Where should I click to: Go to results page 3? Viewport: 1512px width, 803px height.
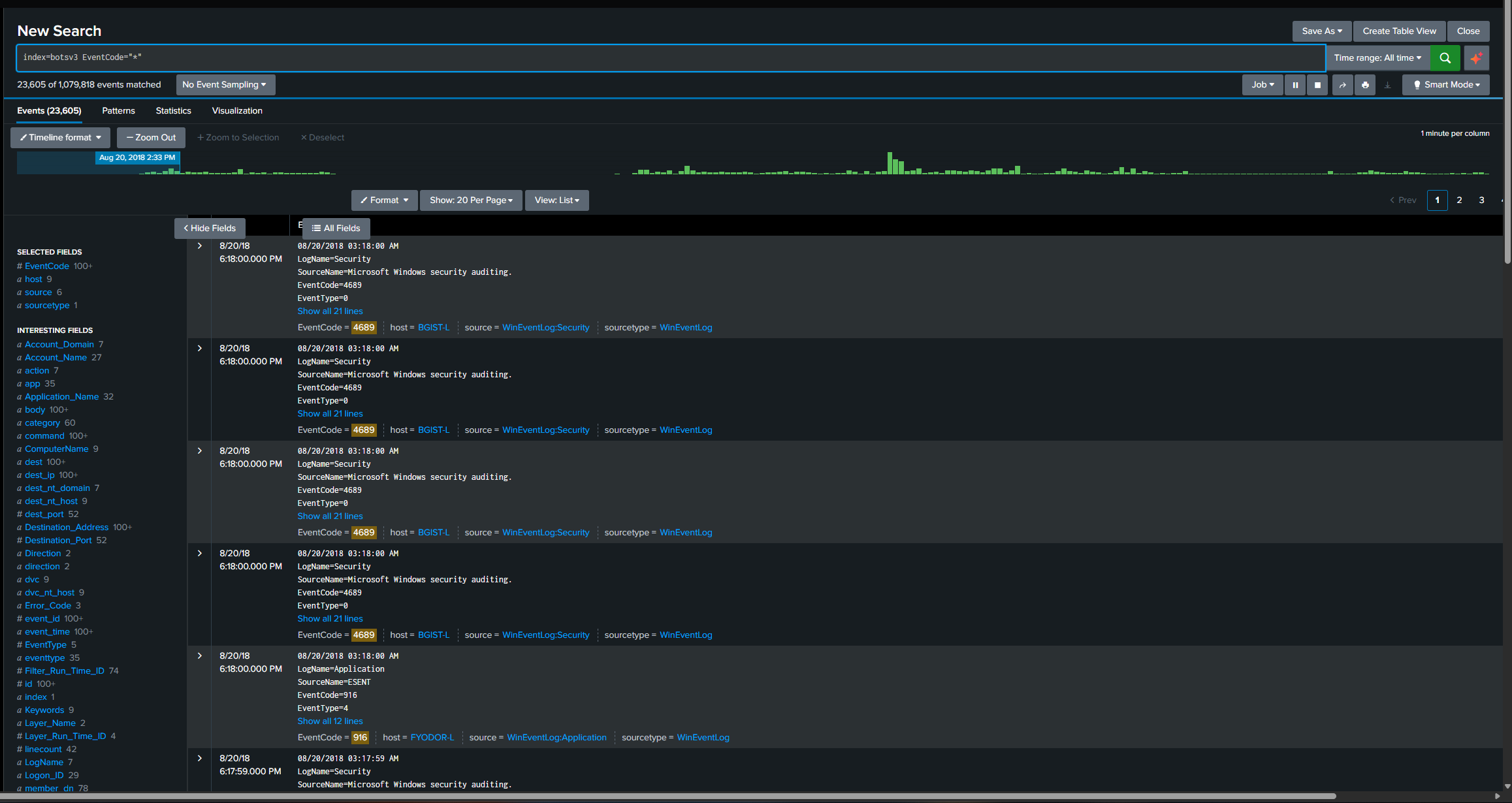tap(1481, 200)
